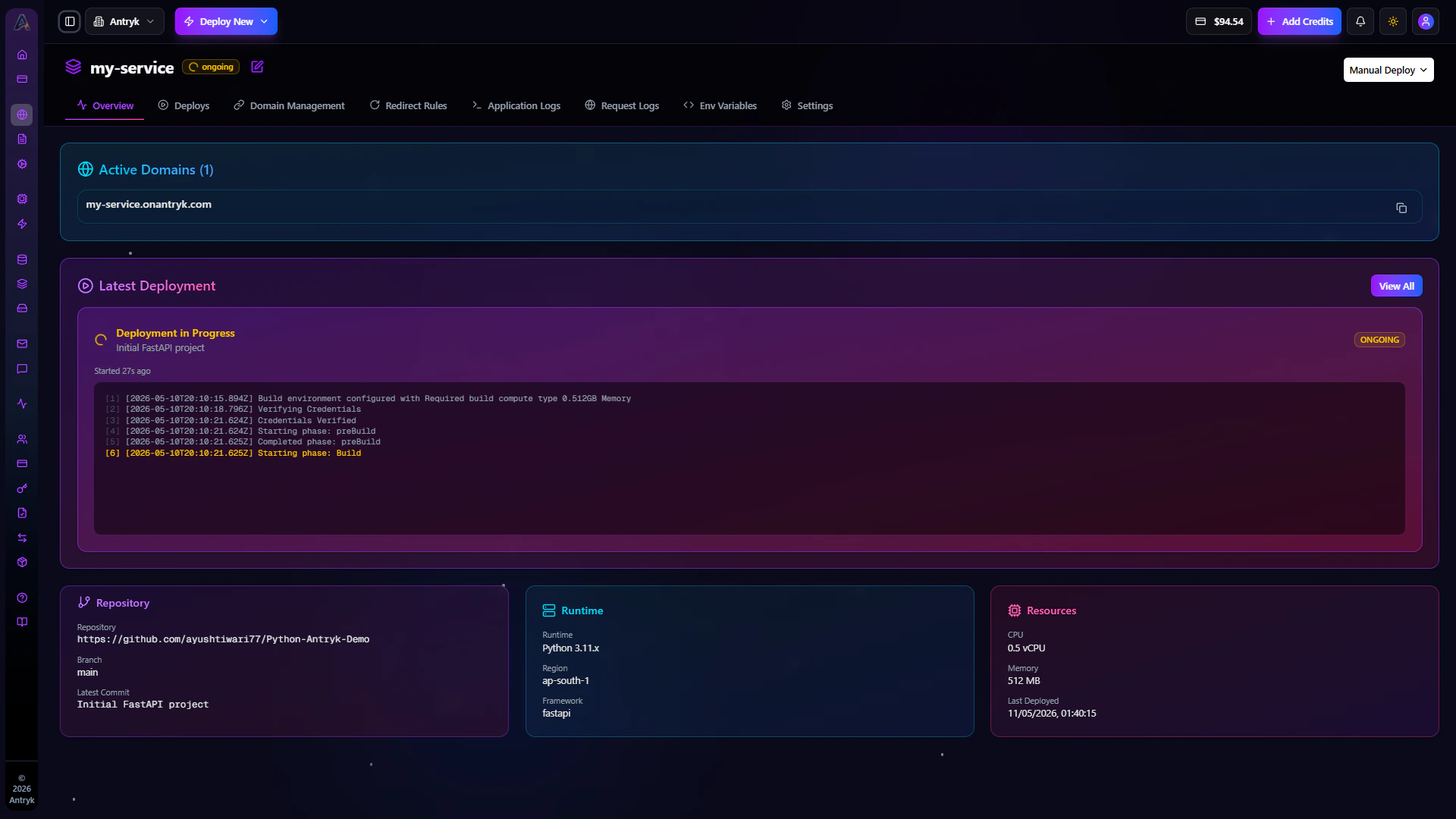Expand the Deploy New dropdown

coord(226,21)
